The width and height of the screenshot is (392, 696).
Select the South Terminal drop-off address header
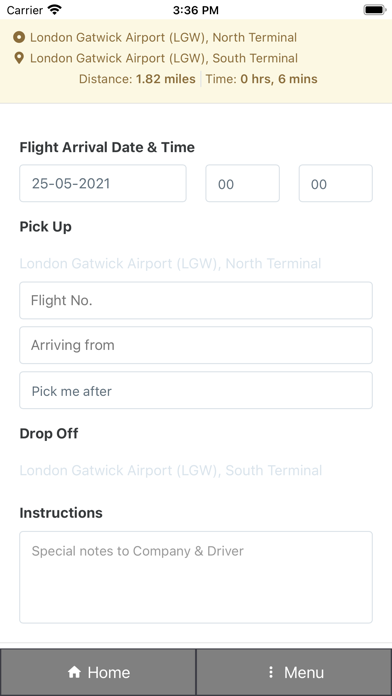[x=164, y=58]
